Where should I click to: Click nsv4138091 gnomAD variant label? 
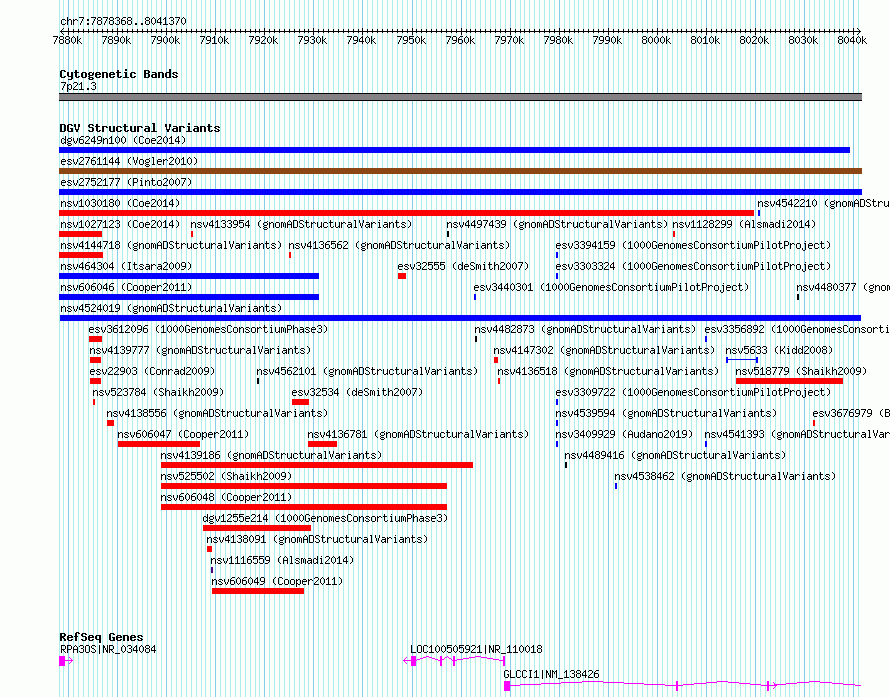[317, 539]
